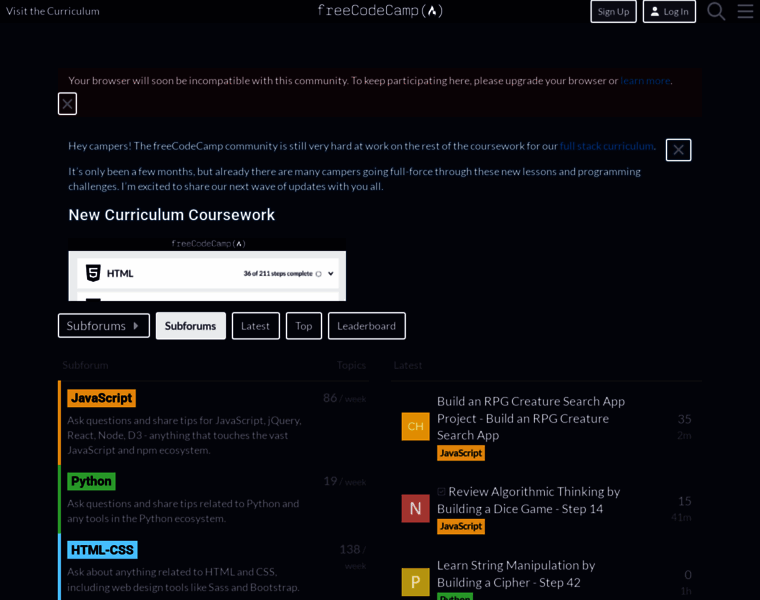Click reply count 35 on RPG topic
The height and width of the screenshot is (600, 760).
tap(684, 419)
